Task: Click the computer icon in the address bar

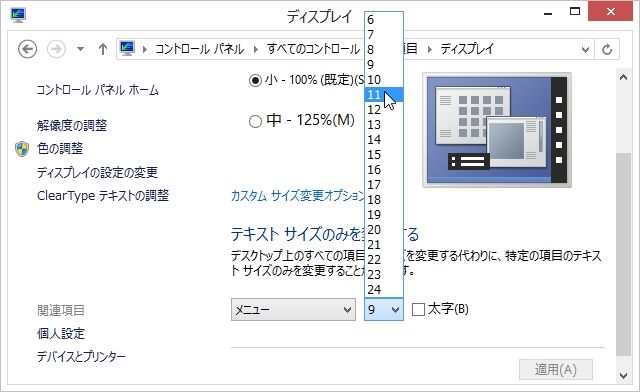Action: click(x=127, y=49)
